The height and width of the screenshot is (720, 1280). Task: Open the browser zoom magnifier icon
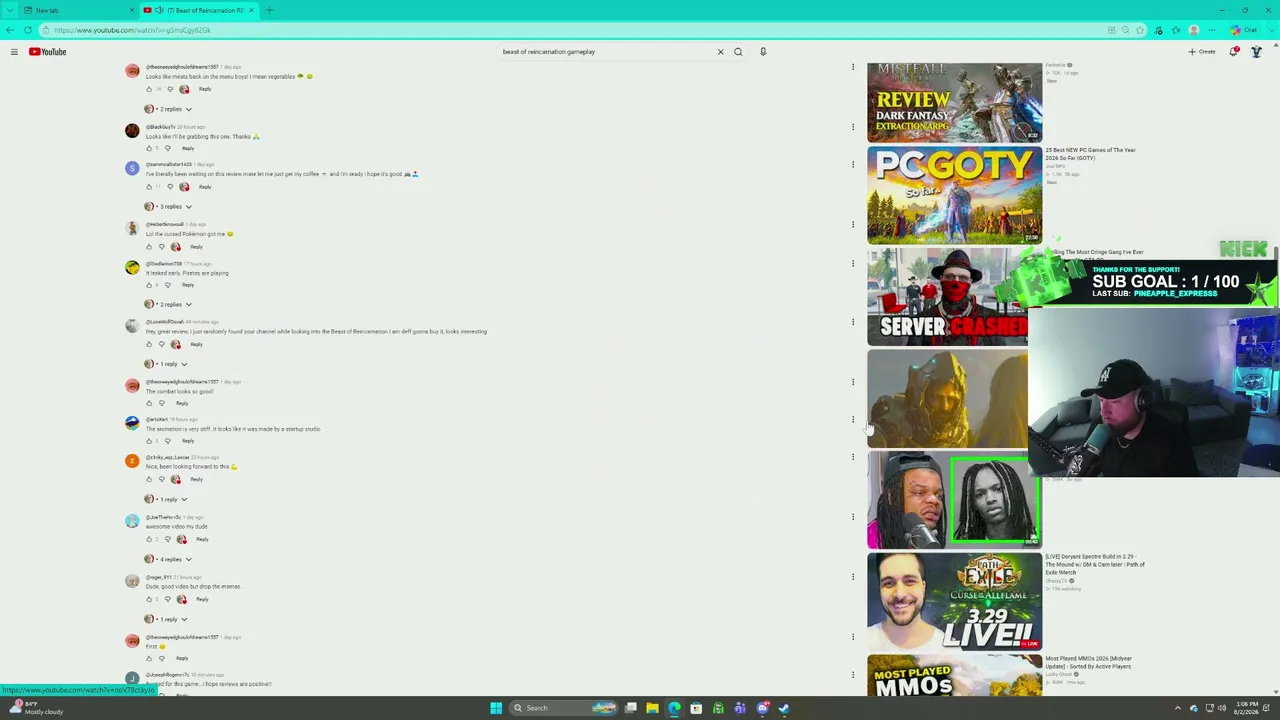point(1126,30)
